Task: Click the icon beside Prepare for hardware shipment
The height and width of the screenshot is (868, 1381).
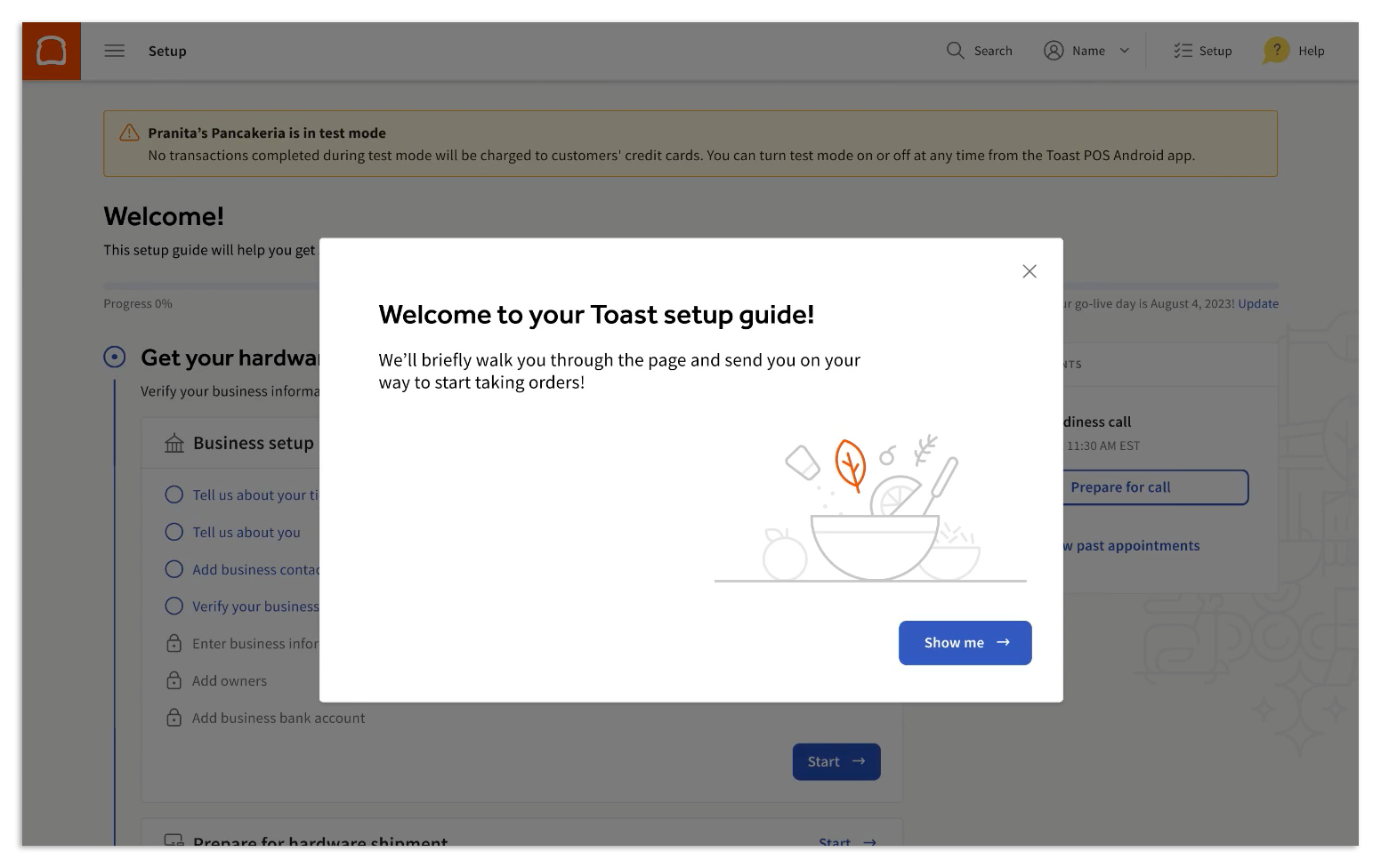Action: click(173, 839)
